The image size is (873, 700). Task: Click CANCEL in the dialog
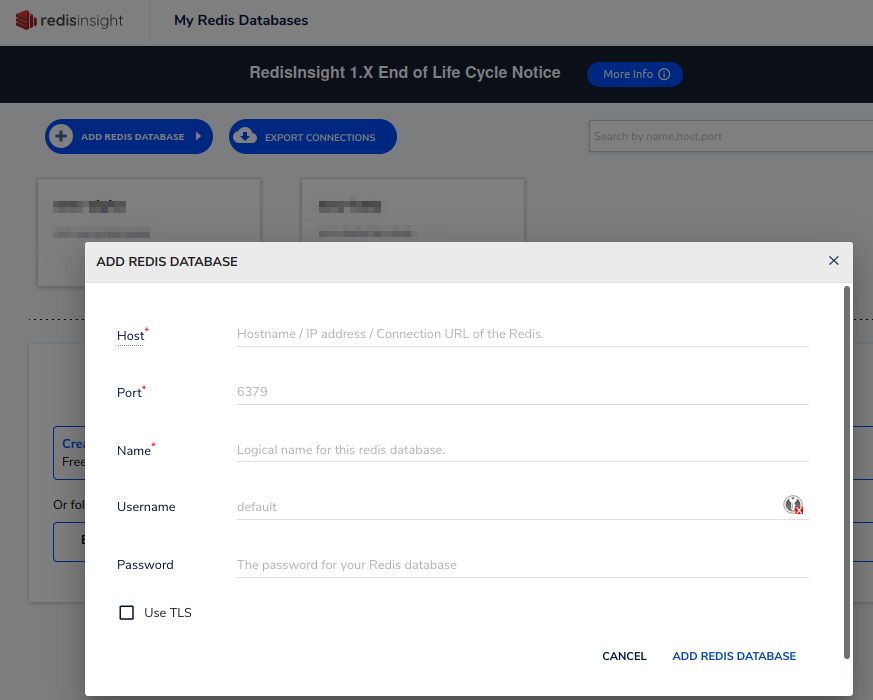[x=624, y=656]
